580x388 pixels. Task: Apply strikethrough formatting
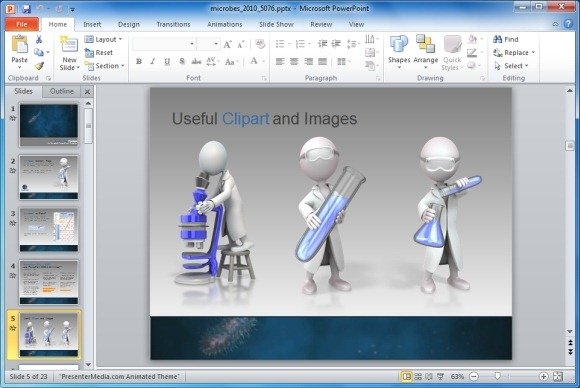[196, 62]
